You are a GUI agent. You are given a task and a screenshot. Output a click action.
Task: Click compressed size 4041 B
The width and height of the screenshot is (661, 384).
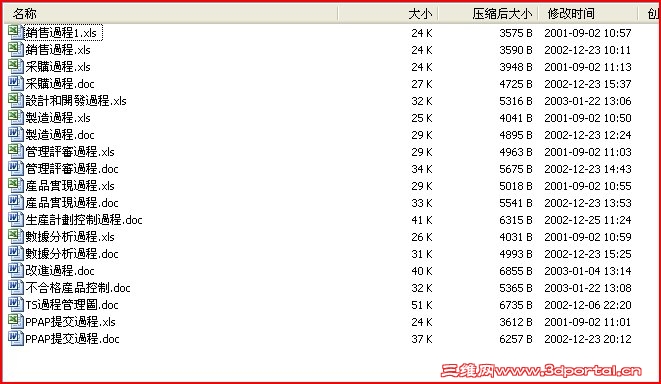point(516,118)
